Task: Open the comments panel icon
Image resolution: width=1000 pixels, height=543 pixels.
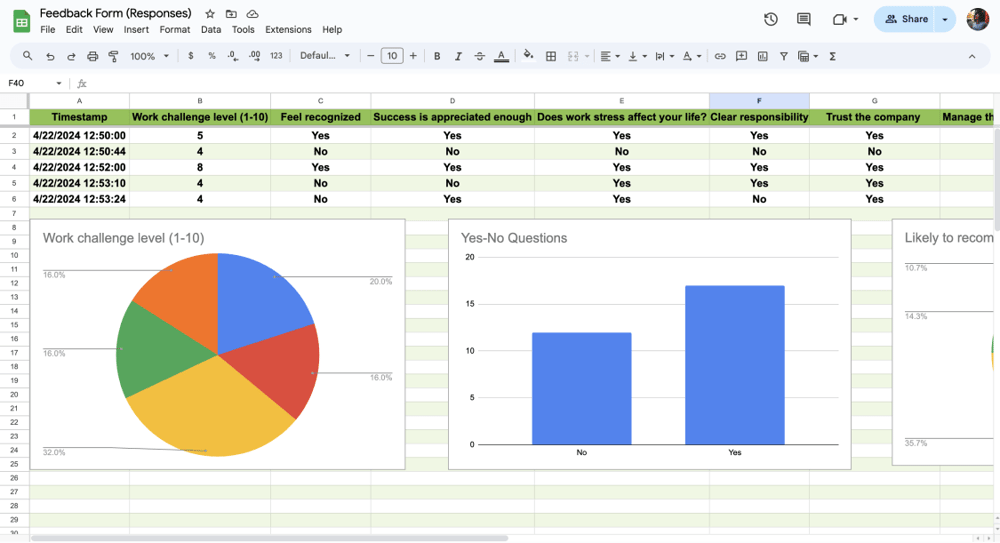Action: coord(804,19)
